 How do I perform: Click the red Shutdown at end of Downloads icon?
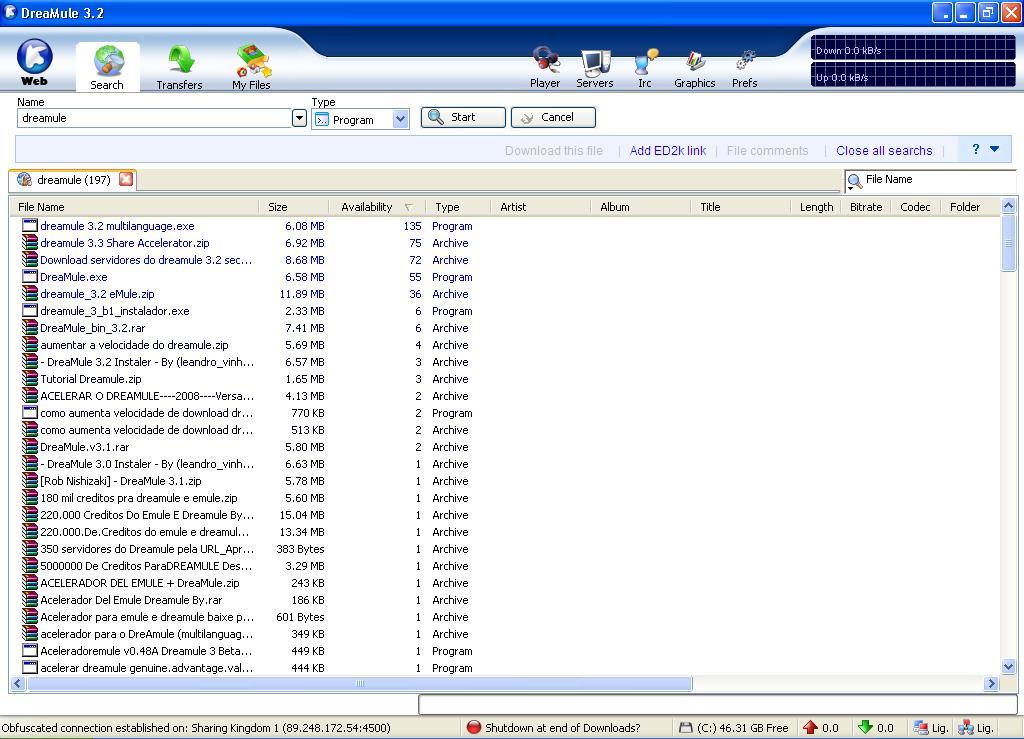click(474, 727)
